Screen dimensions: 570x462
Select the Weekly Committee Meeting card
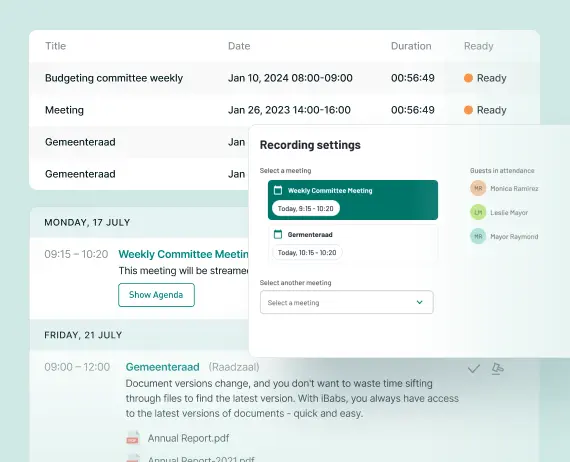[x=353, y=200]
